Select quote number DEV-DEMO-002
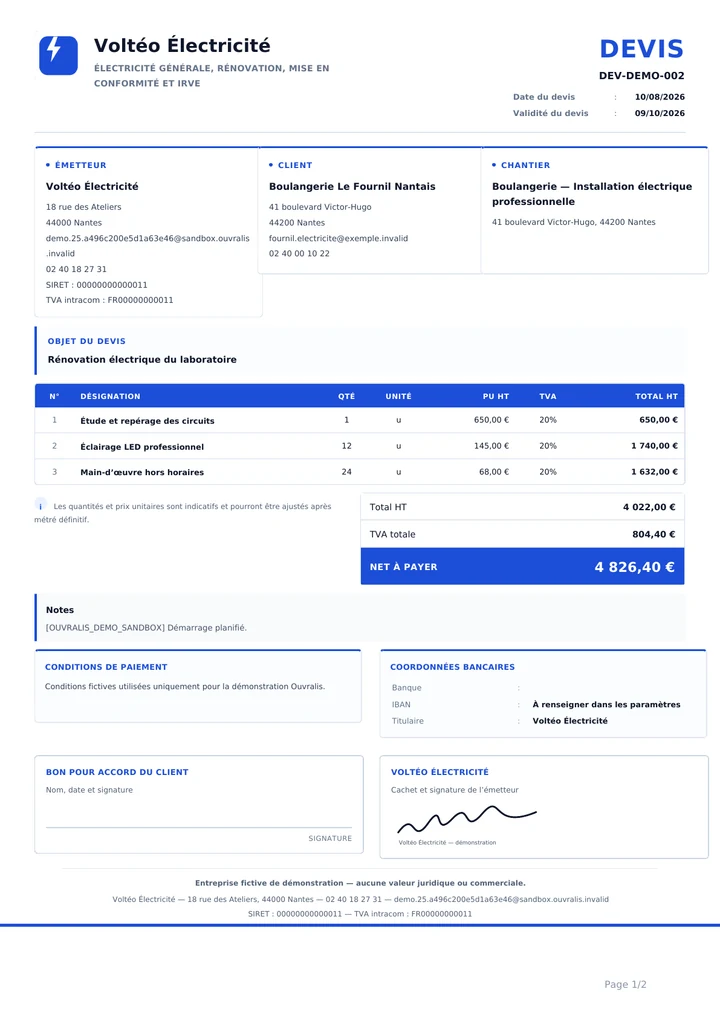The image size is (720, 1018). (641, 75)
